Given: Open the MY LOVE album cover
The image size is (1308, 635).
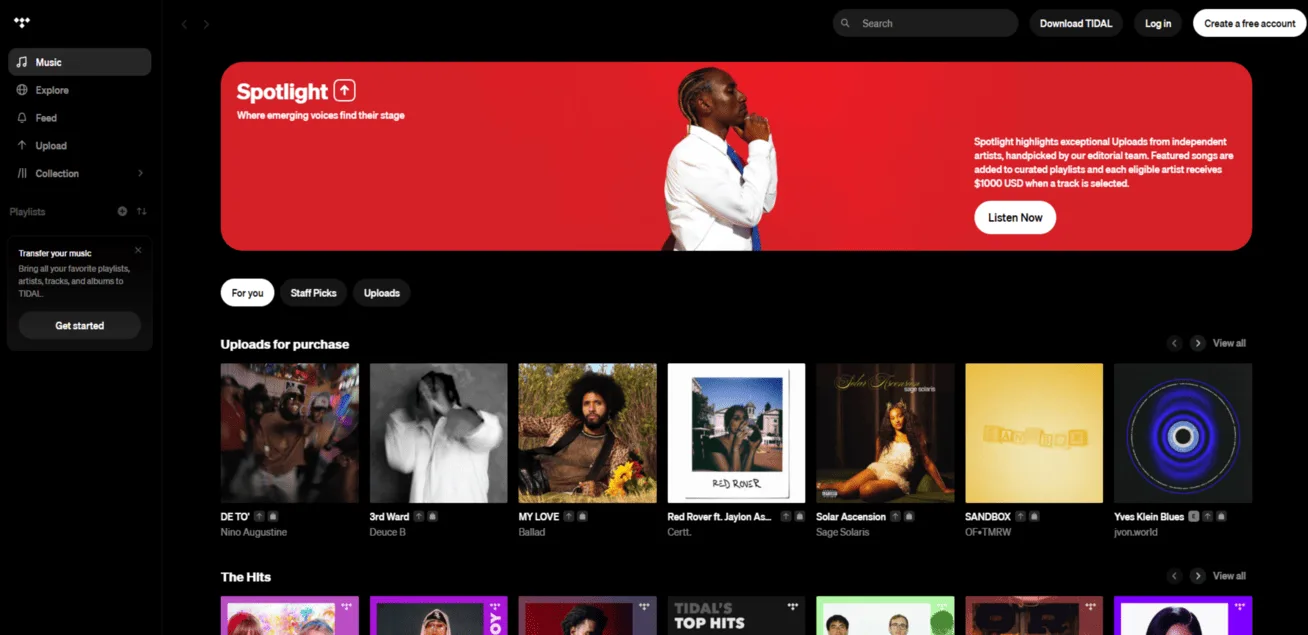Looking at the screenshot, I should point(588,433).
